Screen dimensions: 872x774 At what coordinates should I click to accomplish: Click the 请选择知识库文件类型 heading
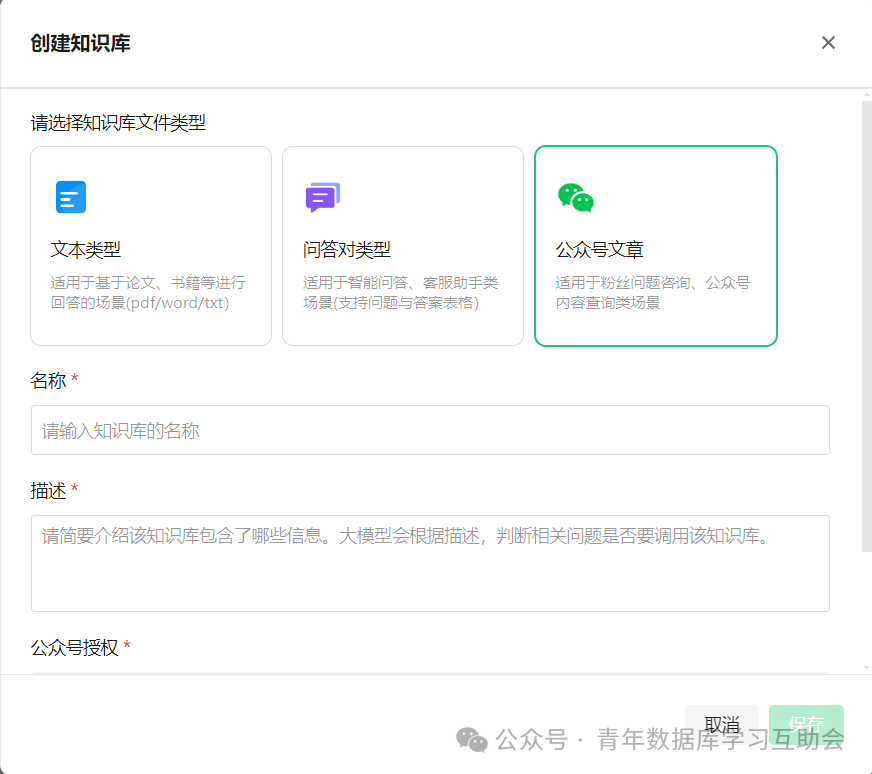pyautogui.click(x=118, y=123)
